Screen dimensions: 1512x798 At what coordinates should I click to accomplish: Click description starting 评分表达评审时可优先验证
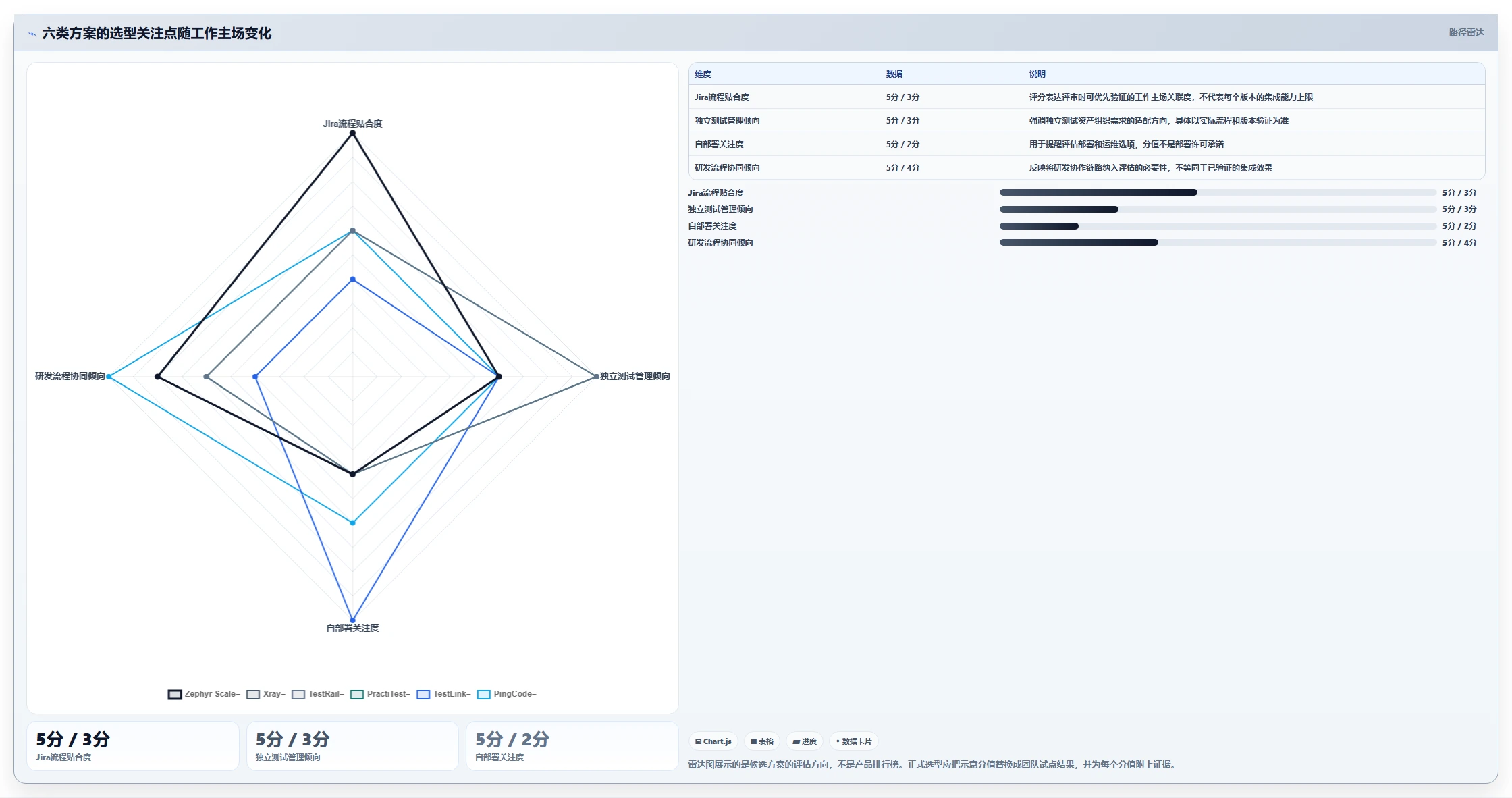tap(1170, 97)
